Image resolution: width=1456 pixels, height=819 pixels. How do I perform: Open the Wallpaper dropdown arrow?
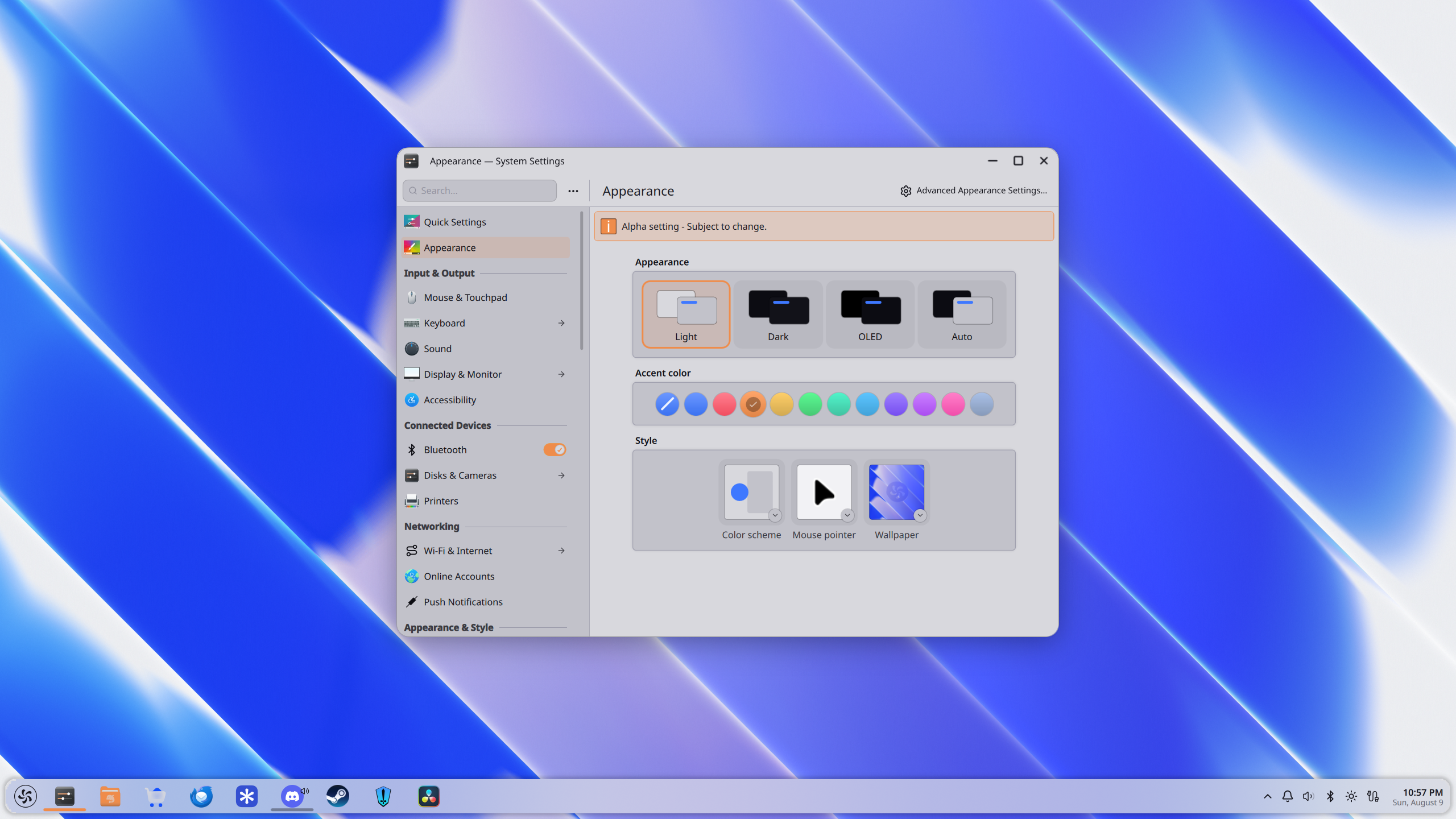pos(920,515)
